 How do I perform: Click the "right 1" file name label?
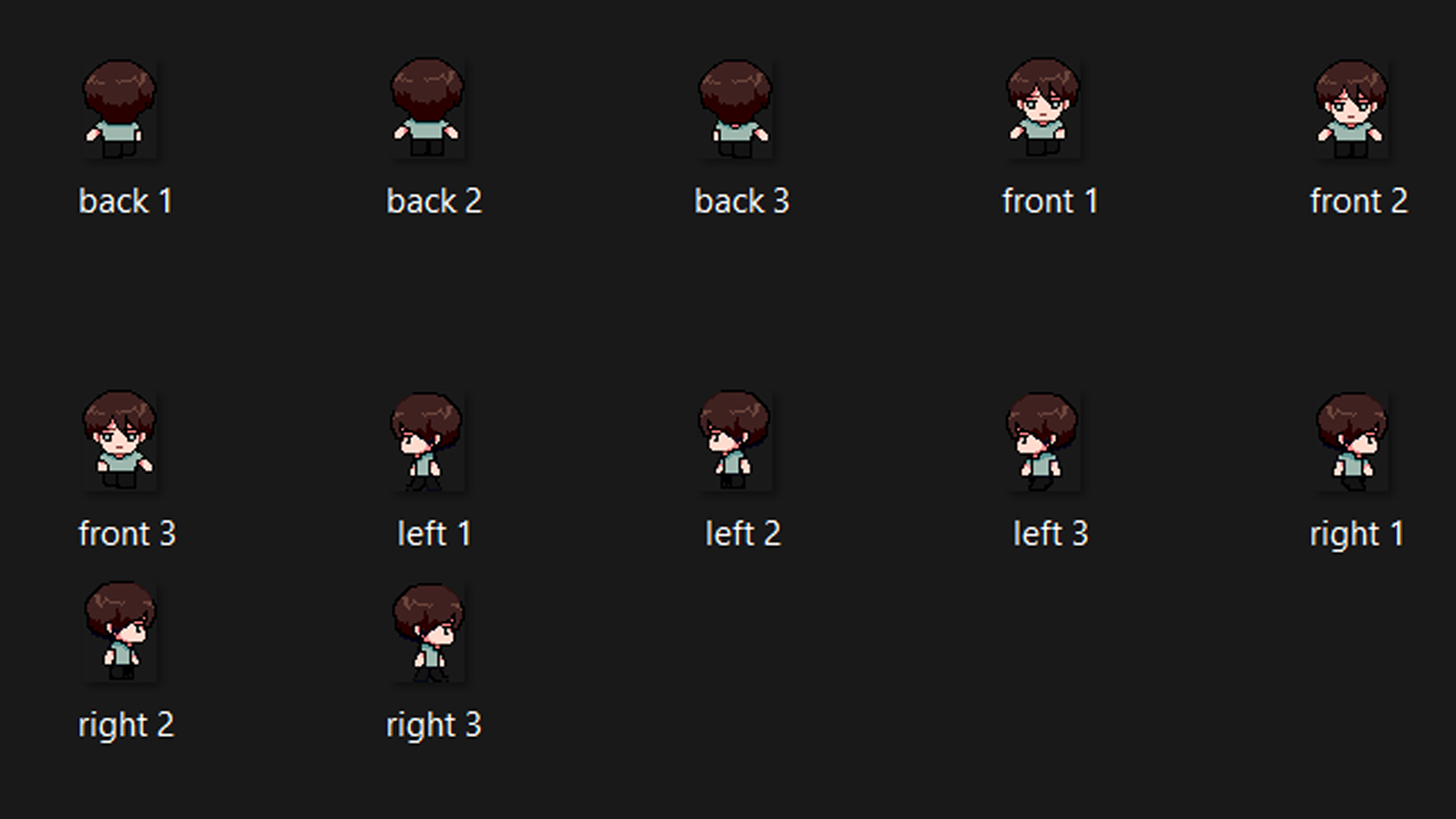coord(1357,535)
